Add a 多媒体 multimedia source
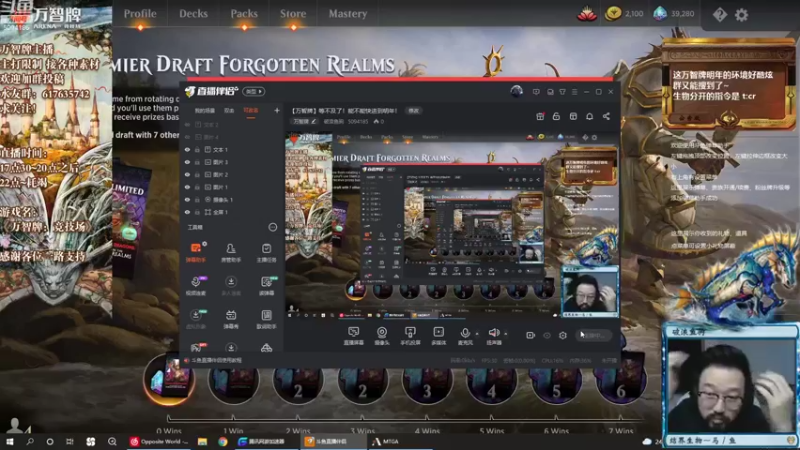The width and height of the screenshot is (800, 450). point(438,336)
